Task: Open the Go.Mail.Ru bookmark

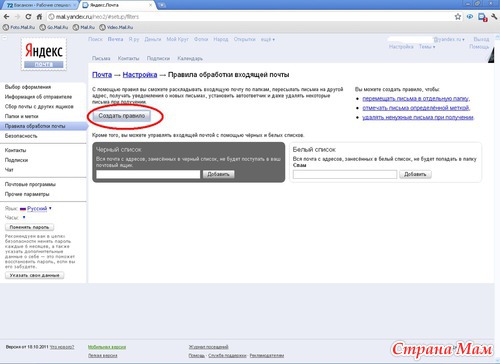Action: pyautogui.click(x=54, y=27)
